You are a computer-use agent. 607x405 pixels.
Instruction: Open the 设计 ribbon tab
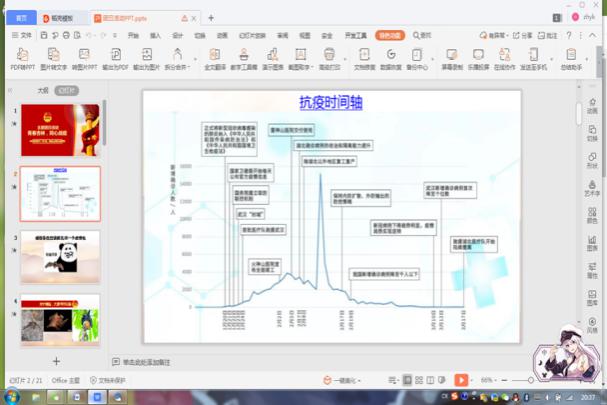[x=177, y=35]
